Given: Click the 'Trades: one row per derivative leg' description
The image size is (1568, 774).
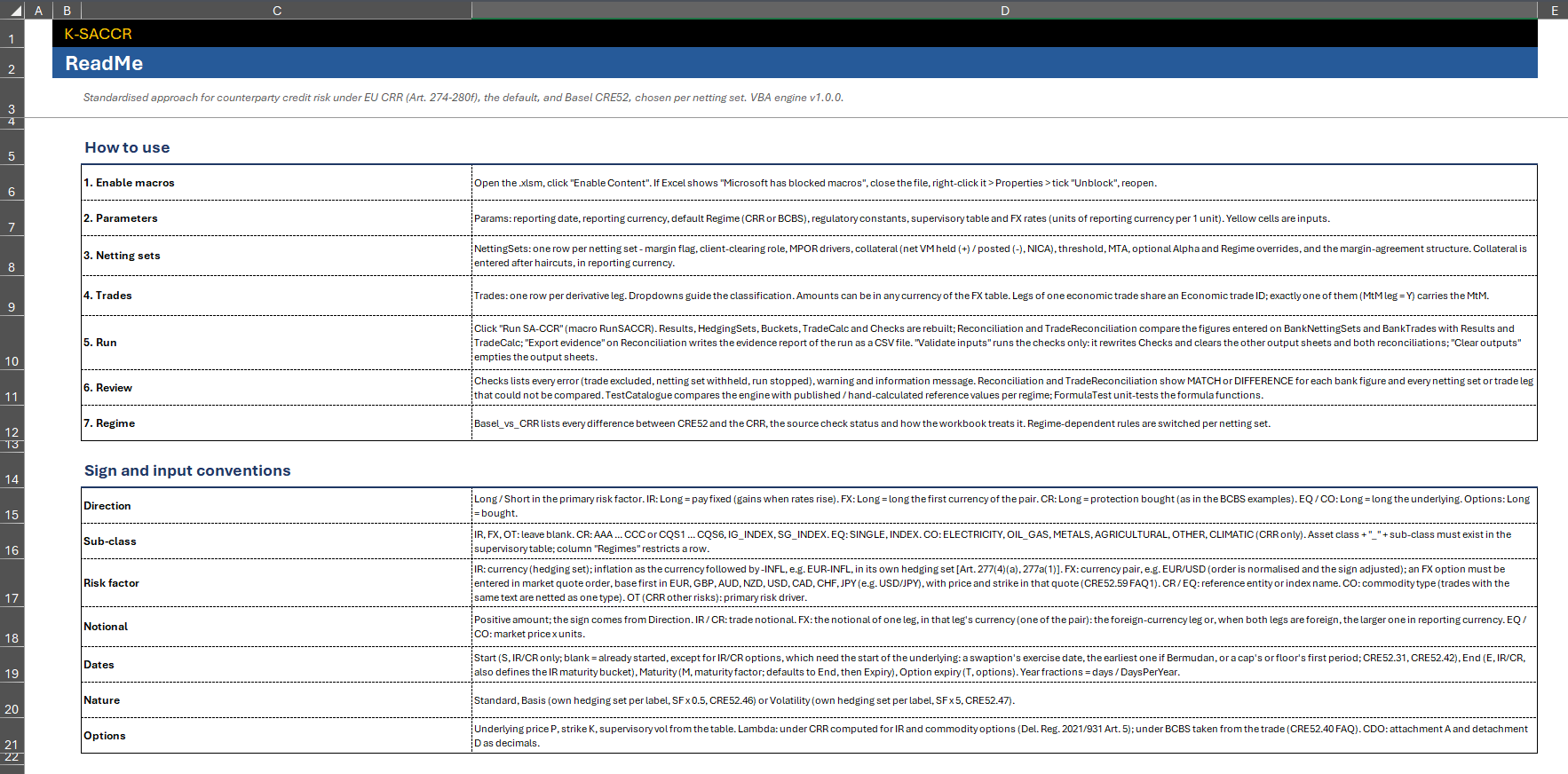Looking at the screenshot, I should [1004, 296].
